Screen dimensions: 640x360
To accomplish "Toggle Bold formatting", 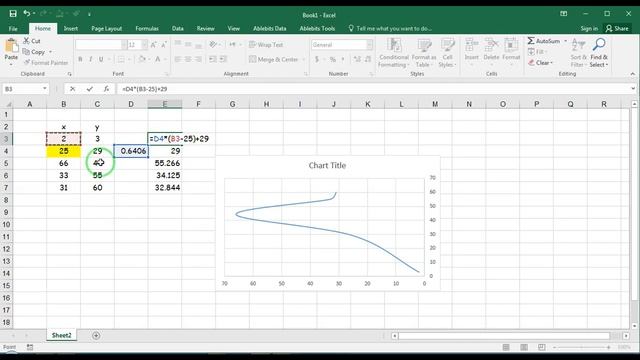I will click(x=80, y=59).
